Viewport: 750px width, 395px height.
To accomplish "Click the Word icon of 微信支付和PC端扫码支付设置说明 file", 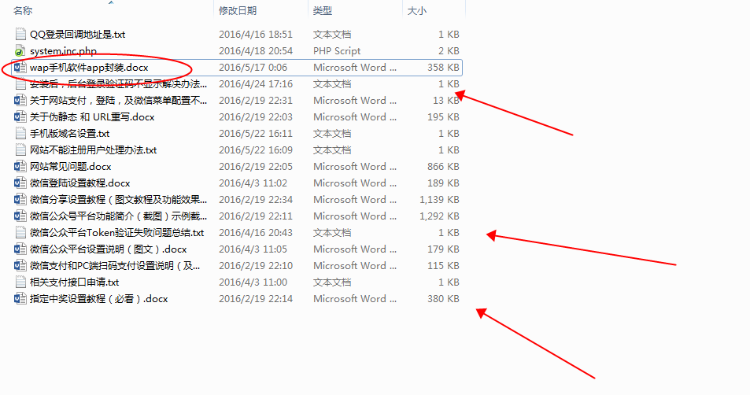I will tap(20, 265).
